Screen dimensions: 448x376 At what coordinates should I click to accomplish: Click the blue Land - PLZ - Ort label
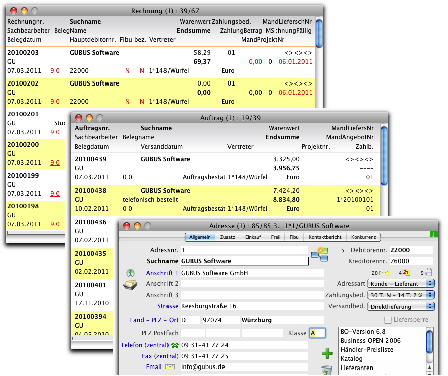click(154, 320)
